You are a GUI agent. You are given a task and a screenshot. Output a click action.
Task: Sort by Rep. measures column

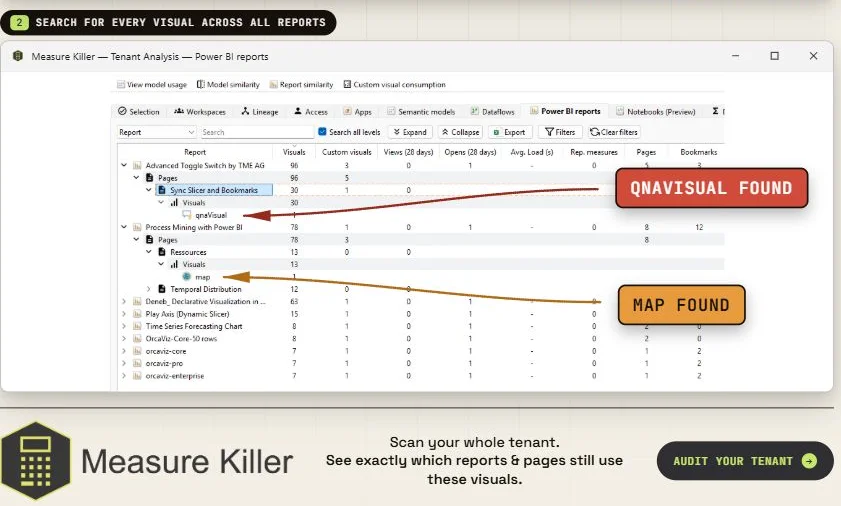tap(594, 152)
